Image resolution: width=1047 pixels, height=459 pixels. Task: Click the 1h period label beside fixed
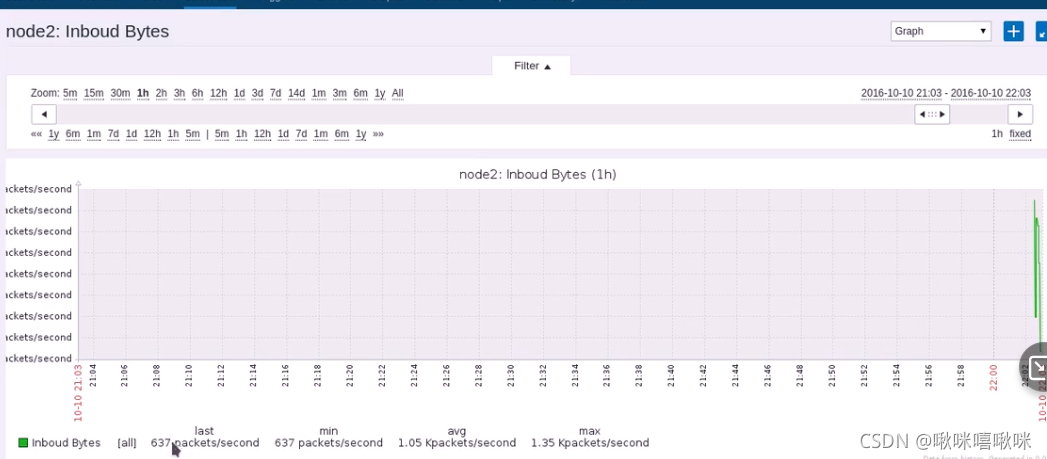(996, 134)
